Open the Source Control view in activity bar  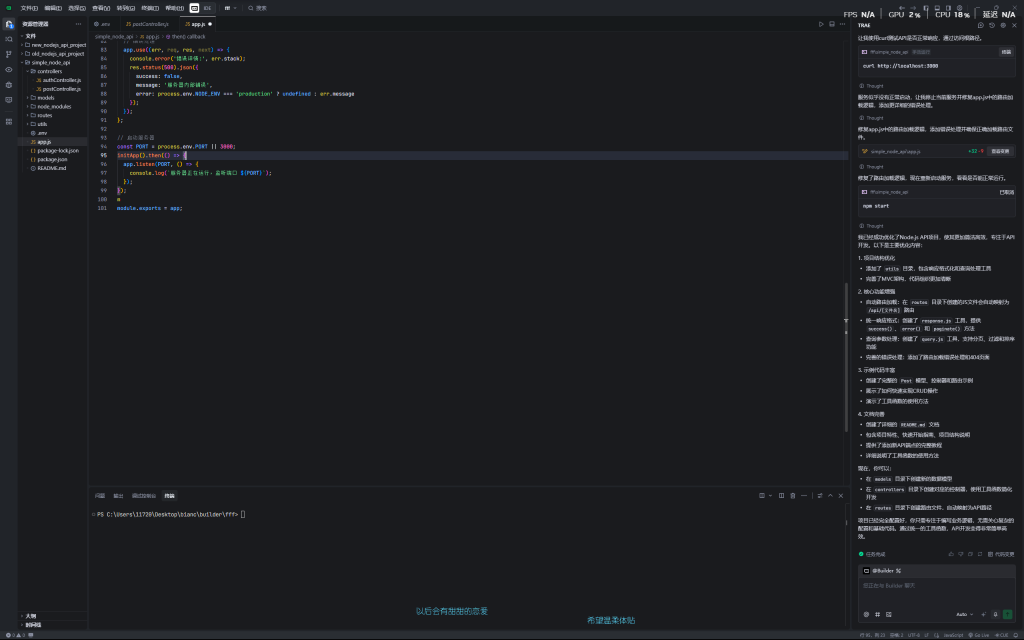tap(9, 54)
